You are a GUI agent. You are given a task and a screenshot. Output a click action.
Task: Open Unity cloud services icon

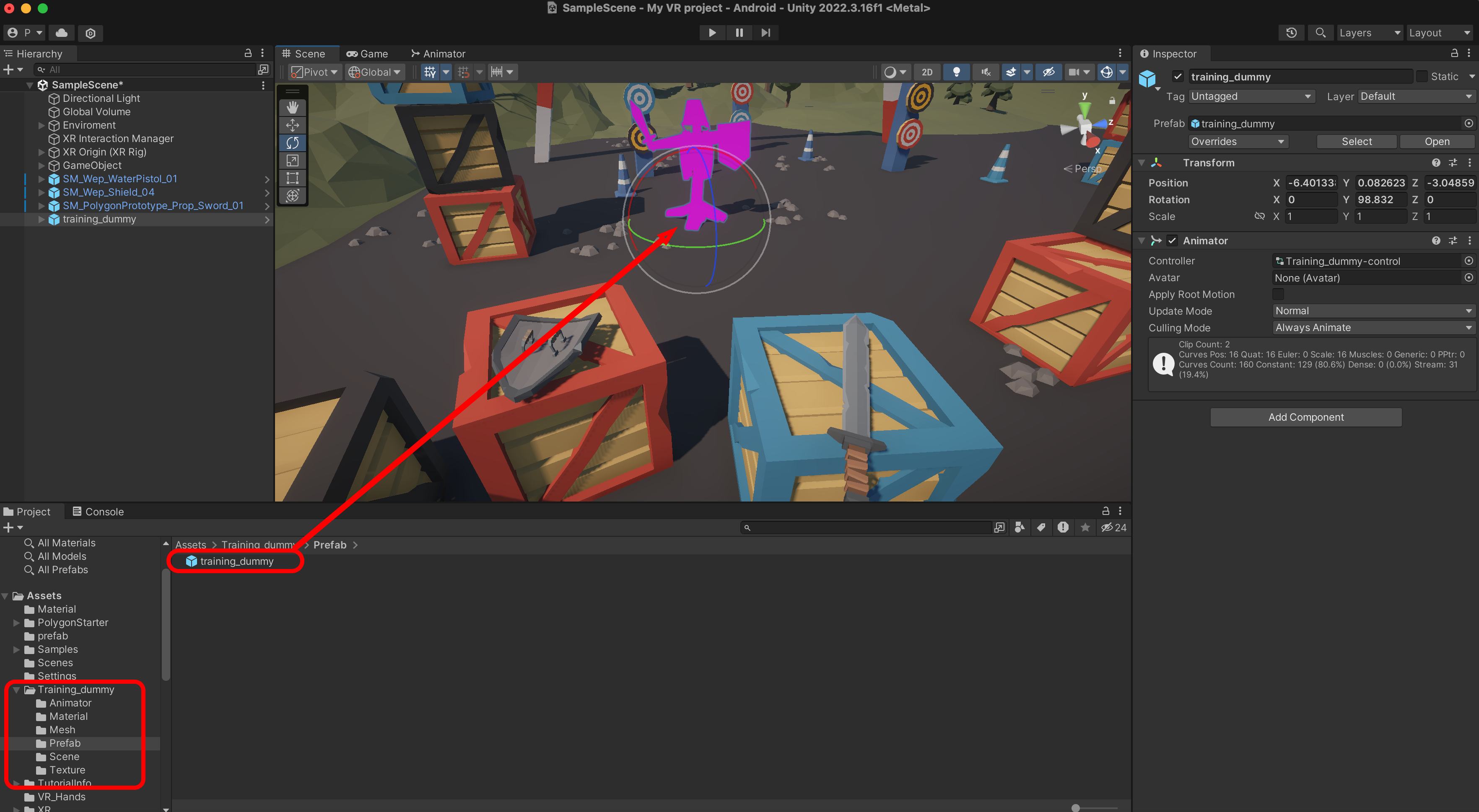tap(62, 33)
